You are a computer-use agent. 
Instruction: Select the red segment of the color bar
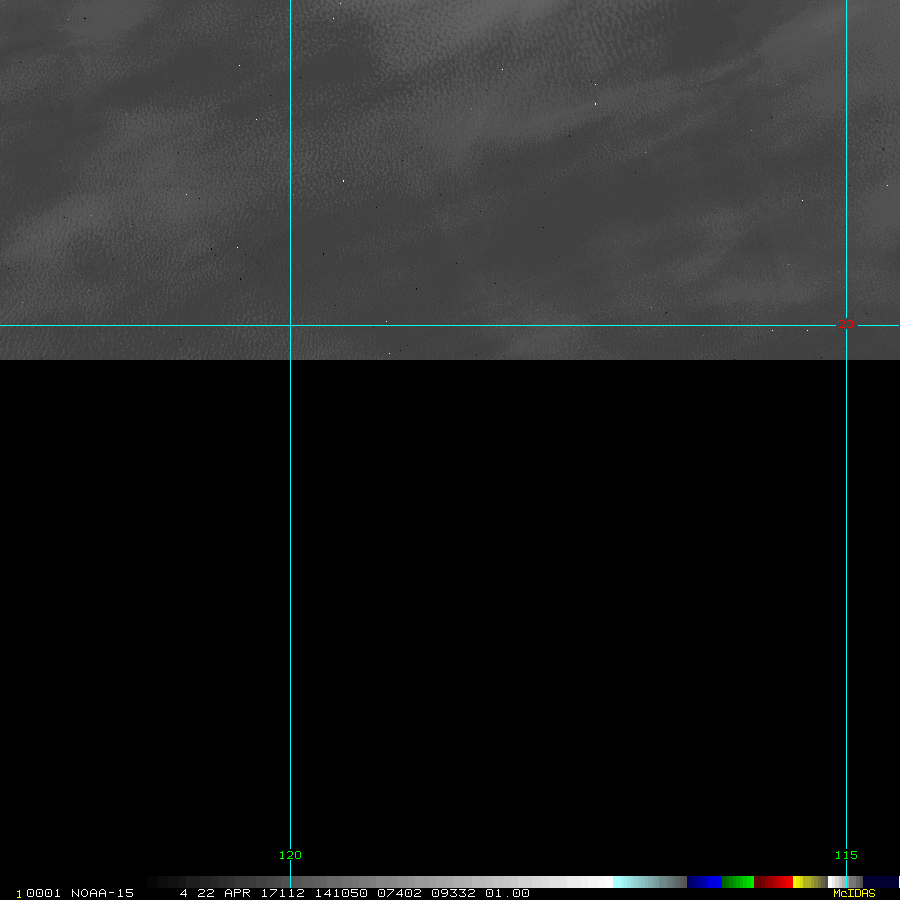[x=773, y=882]
